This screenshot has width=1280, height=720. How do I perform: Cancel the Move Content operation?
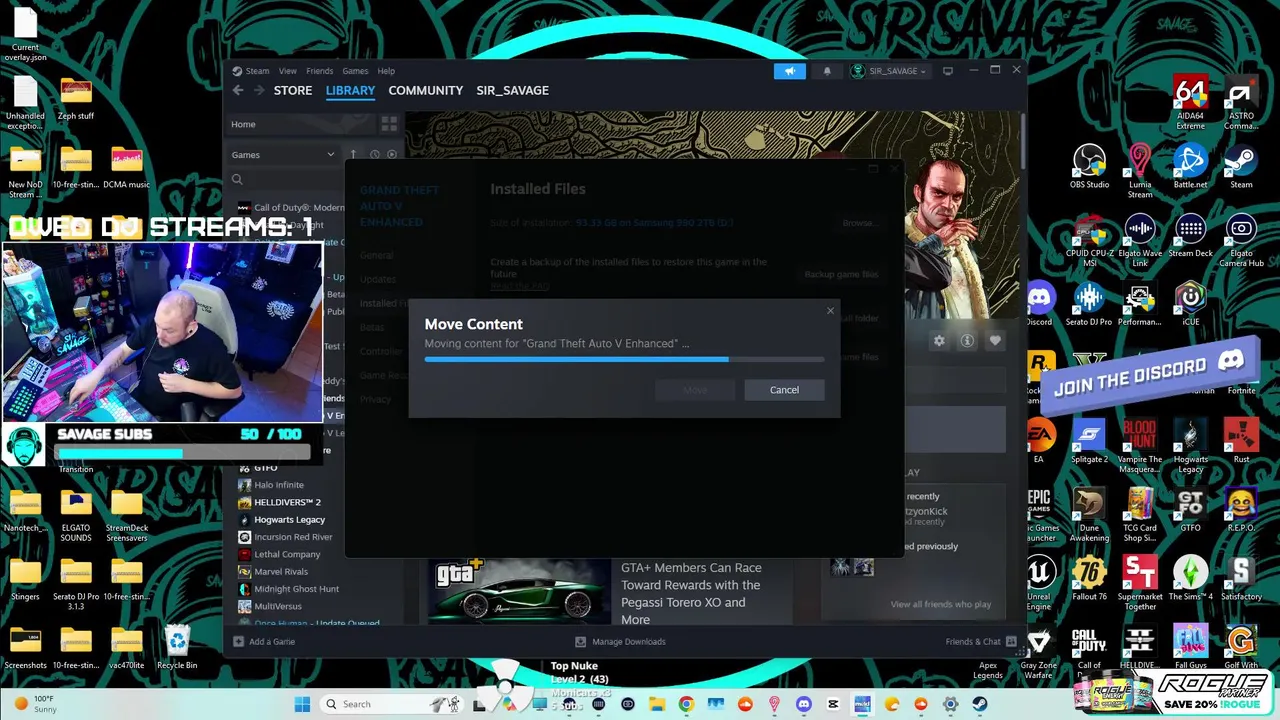pyautogui.click(x=784, y=390)
